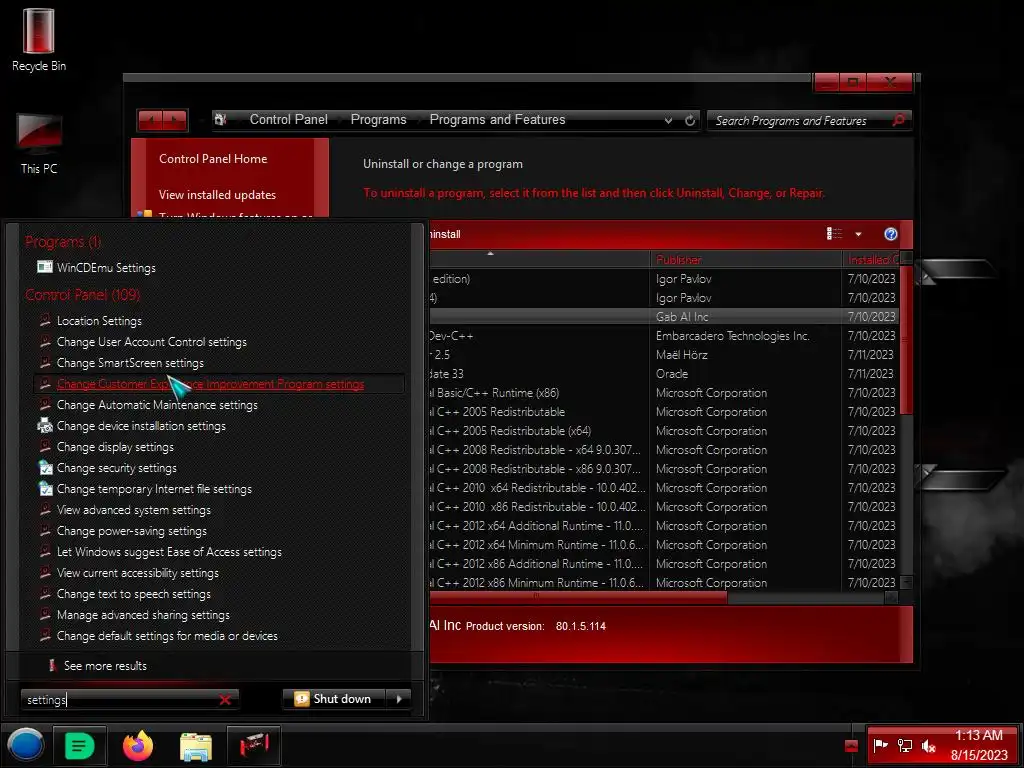Open Change display settings
The image size is (1024, 768).
click(115, 447)
